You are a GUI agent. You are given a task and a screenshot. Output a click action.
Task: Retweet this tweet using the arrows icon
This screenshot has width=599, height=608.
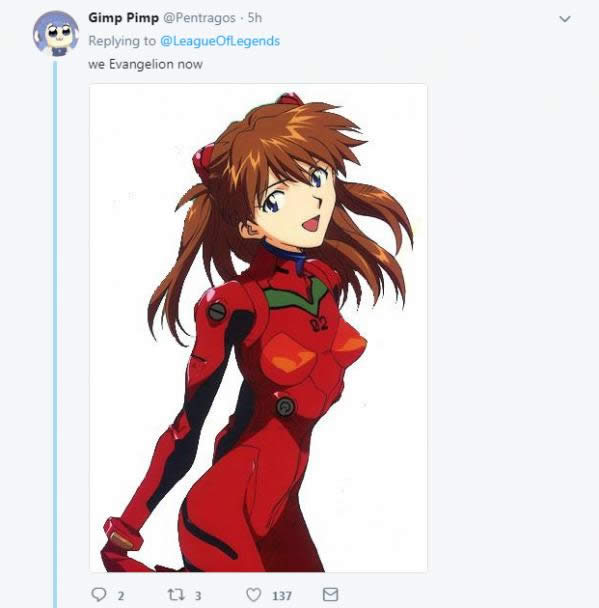coord(176,594)
